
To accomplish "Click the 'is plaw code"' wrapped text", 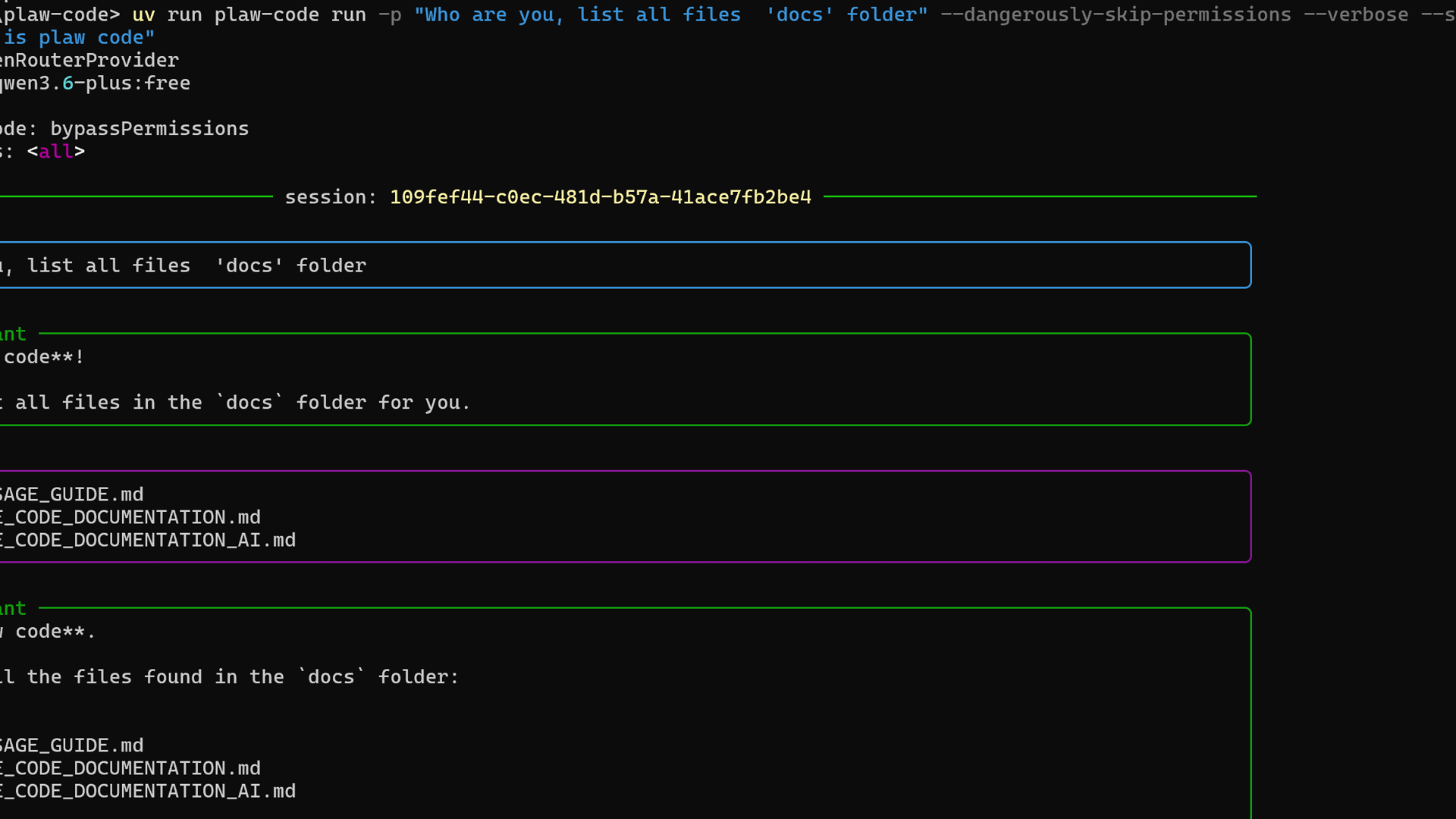I will click(x=78, y=38).
